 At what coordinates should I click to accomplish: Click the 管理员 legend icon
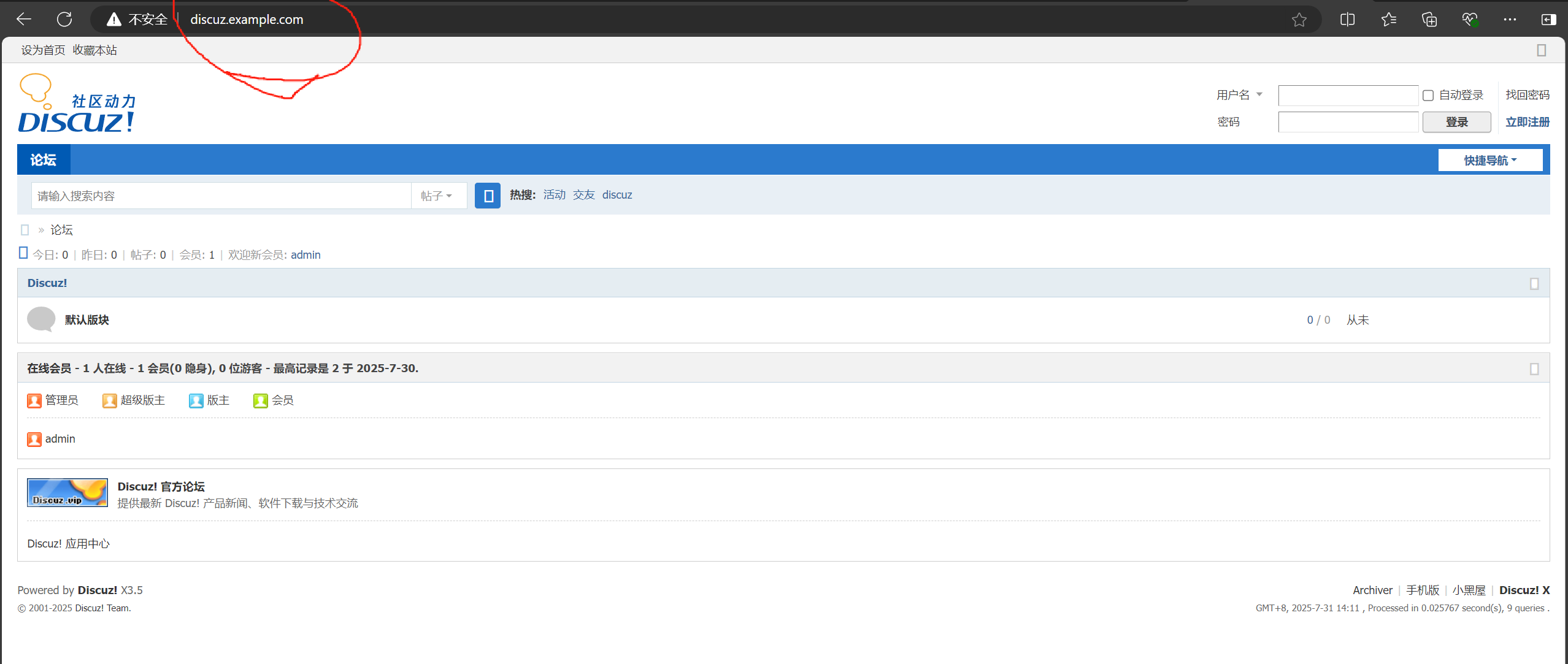coord(34,401)
